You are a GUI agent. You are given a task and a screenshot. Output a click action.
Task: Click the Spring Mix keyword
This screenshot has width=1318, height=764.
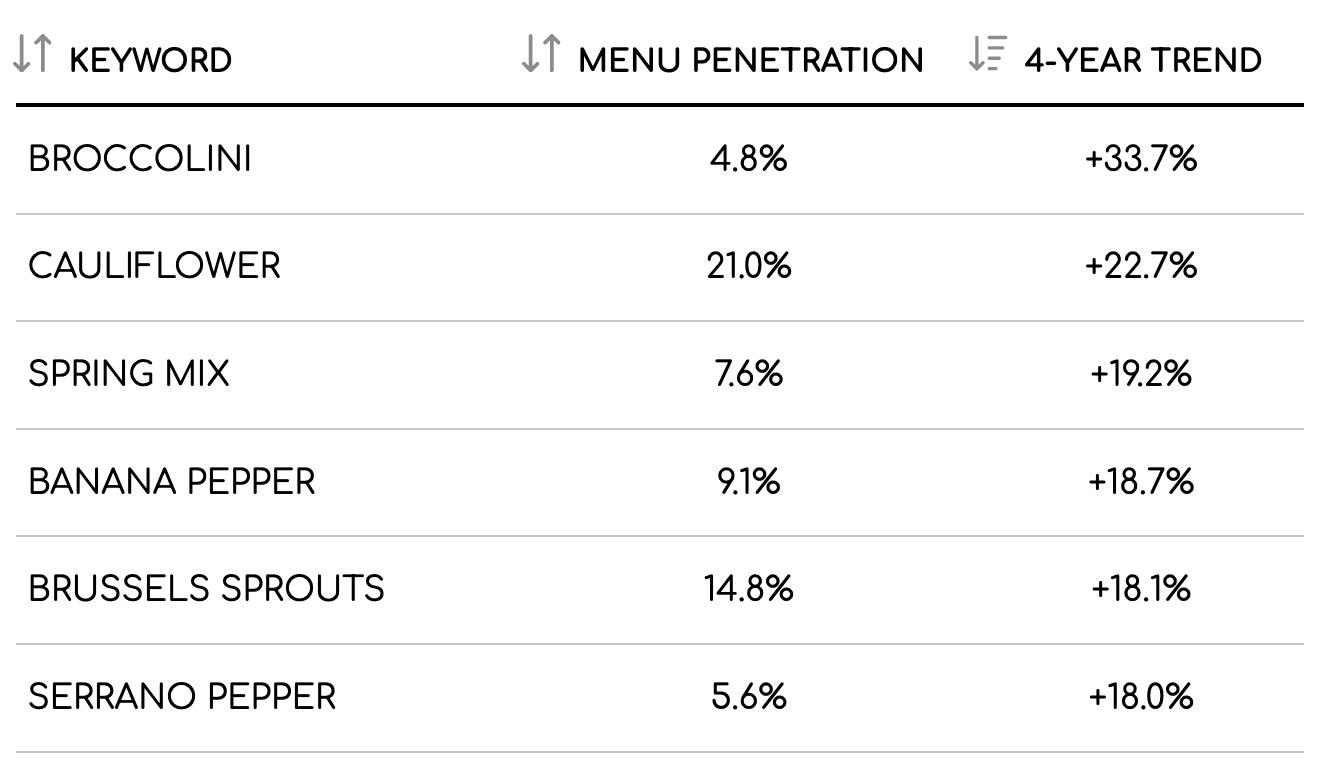click(x=129, y=374)
